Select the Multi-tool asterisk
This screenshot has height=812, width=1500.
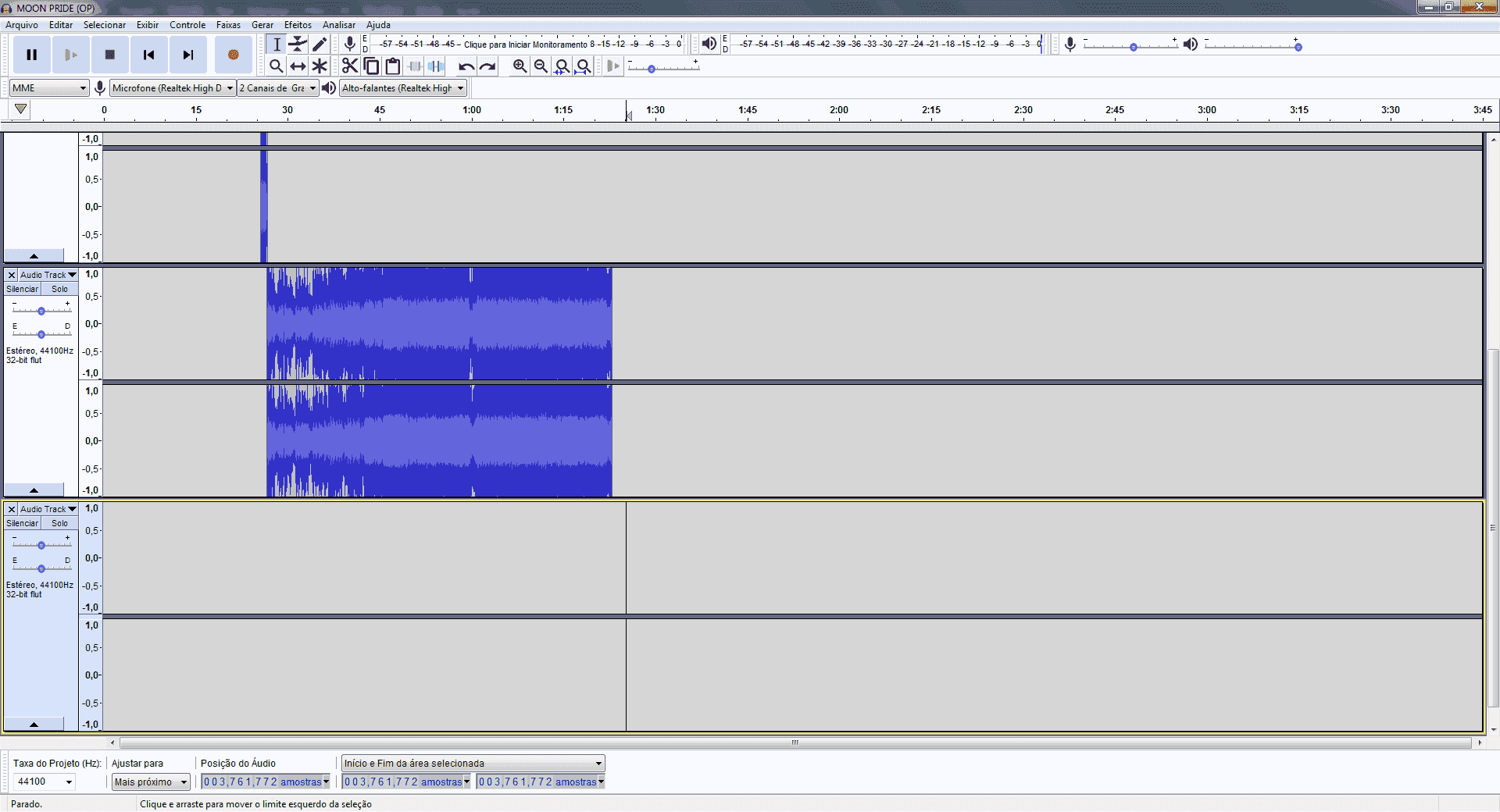pos(320,66)
